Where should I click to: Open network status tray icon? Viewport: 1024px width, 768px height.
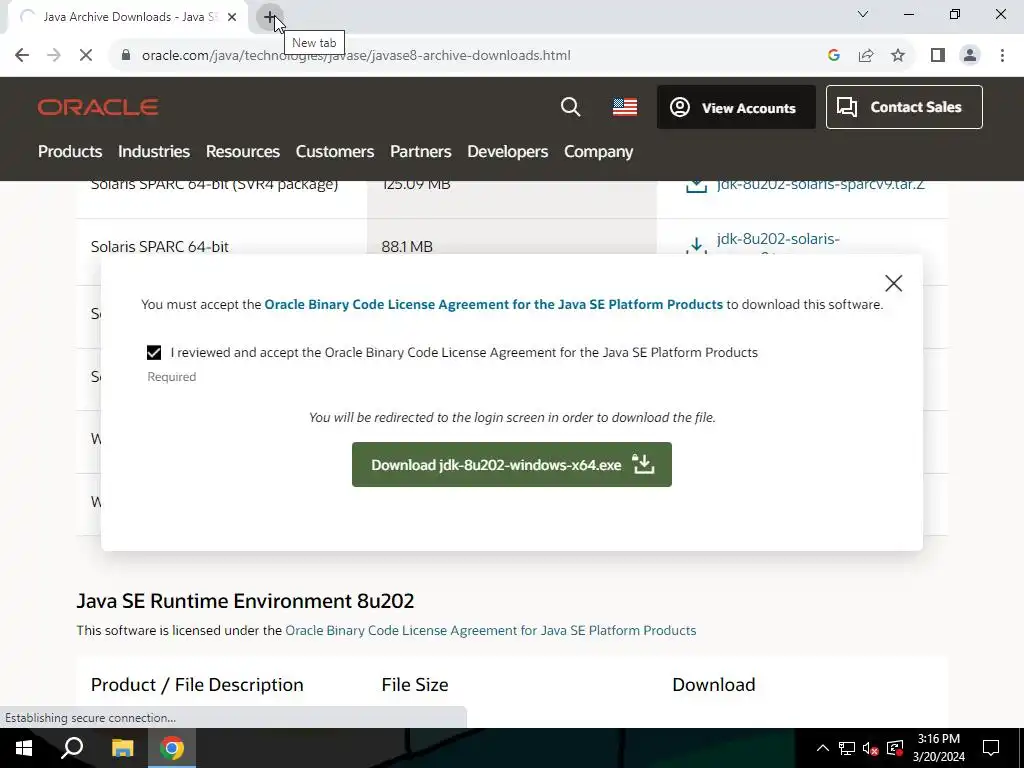(x=847, y=748)
